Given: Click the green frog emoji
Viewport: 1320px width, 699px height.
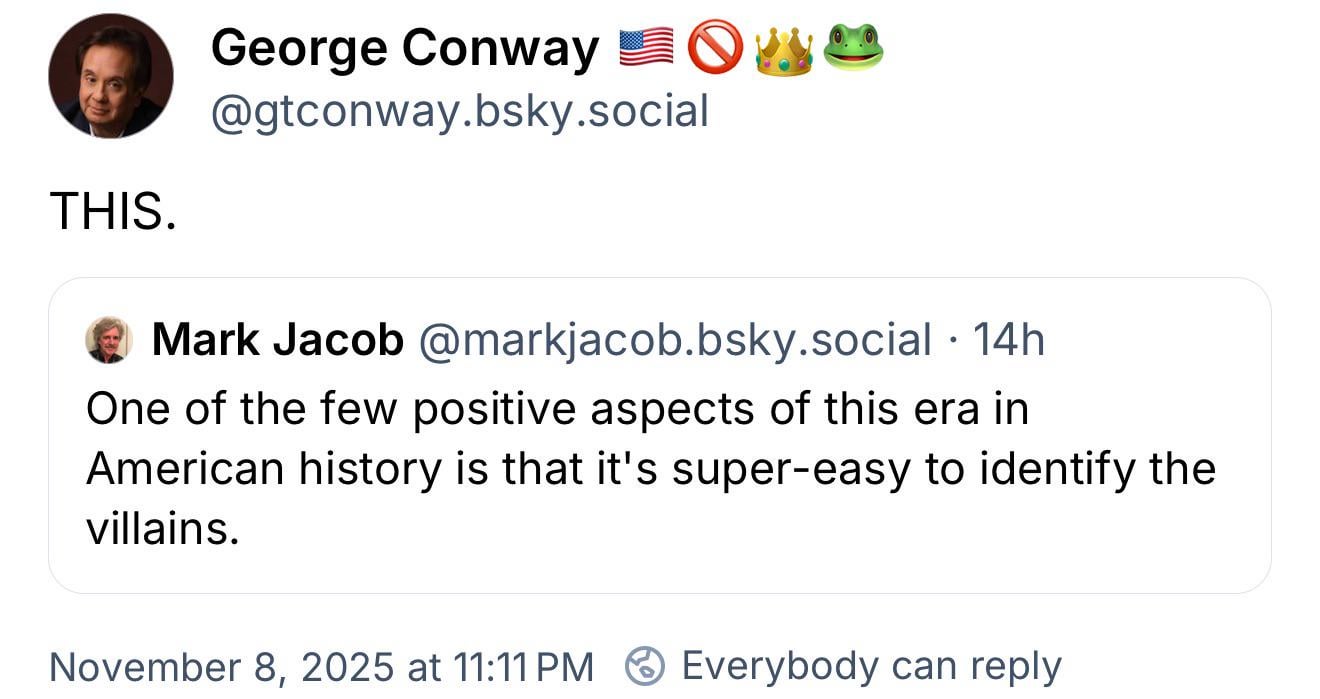Looking at the screenshot, I should coord(853,48).
